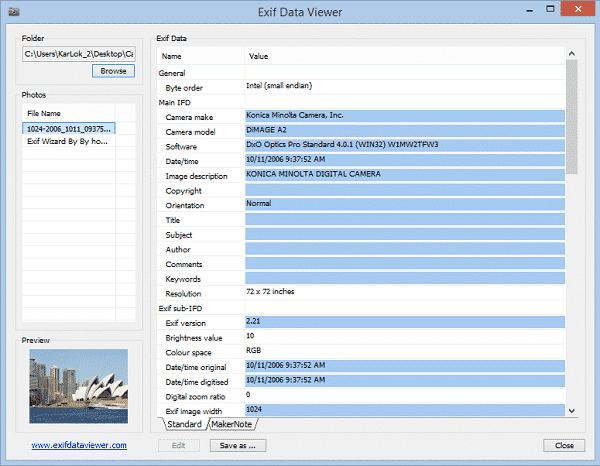The image size is (600, 466).
Task: Open the www.exifdataviewer.com link
Action: point(79,445)
